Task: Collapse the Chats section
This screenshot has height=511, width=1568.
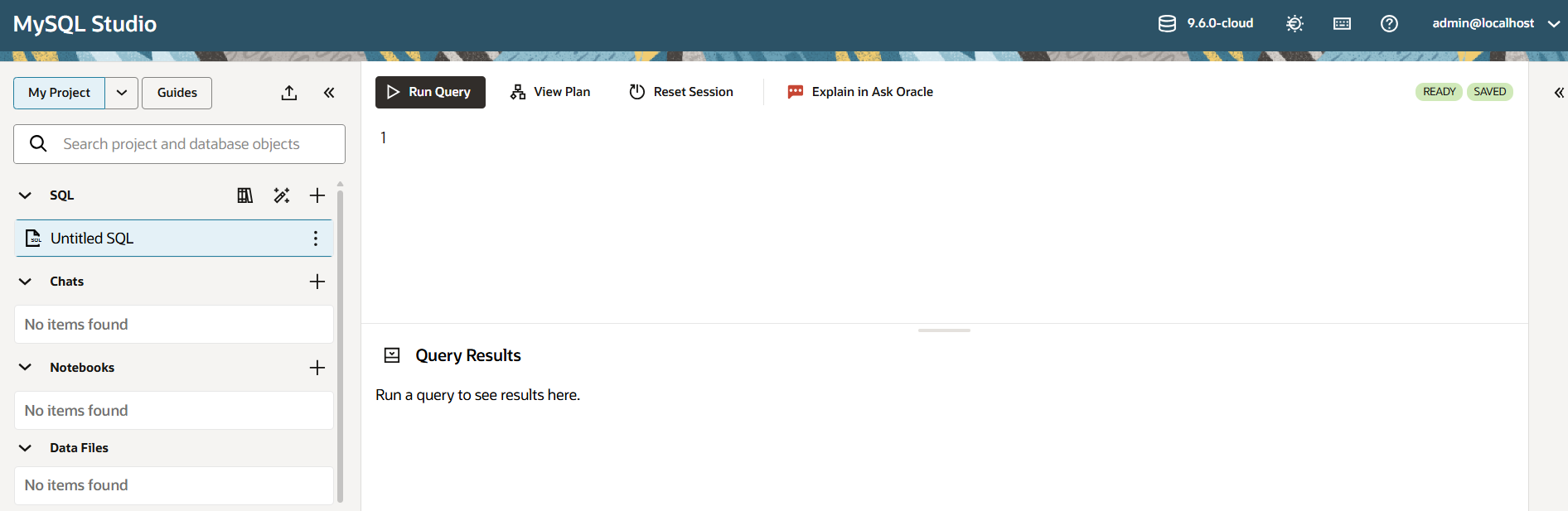Action: click(x=26, y=282)
